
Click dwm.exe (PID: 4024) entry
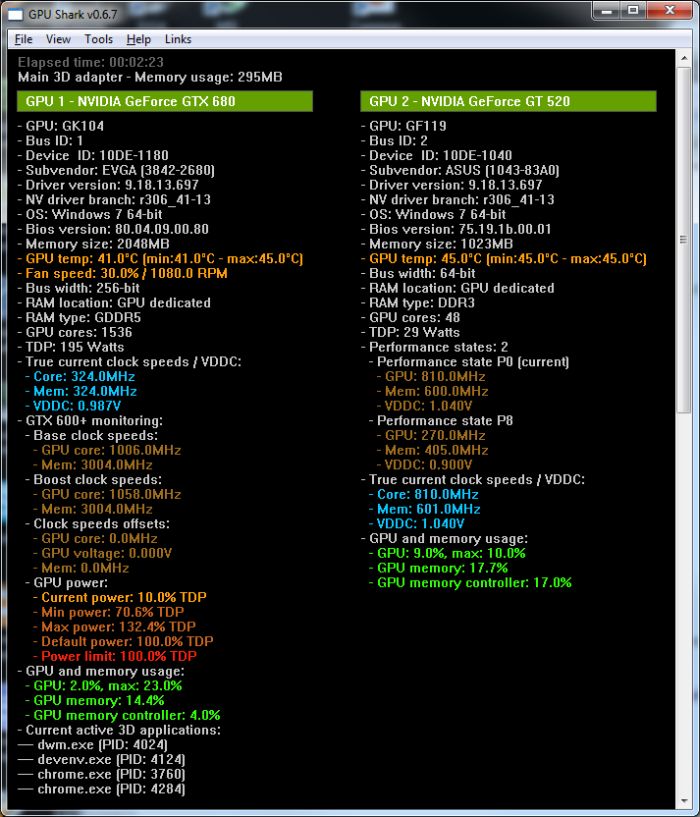[x=93, y=745]
